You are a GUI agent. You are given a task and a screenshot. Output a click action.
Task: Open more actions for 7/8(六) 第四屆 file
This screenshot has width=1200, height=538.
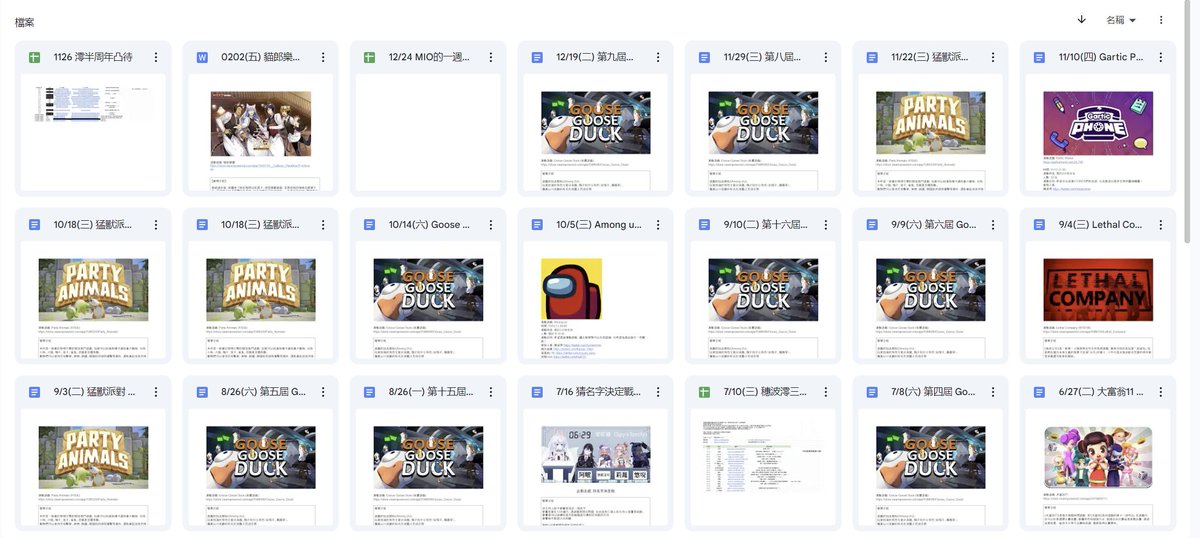(993, 392)
